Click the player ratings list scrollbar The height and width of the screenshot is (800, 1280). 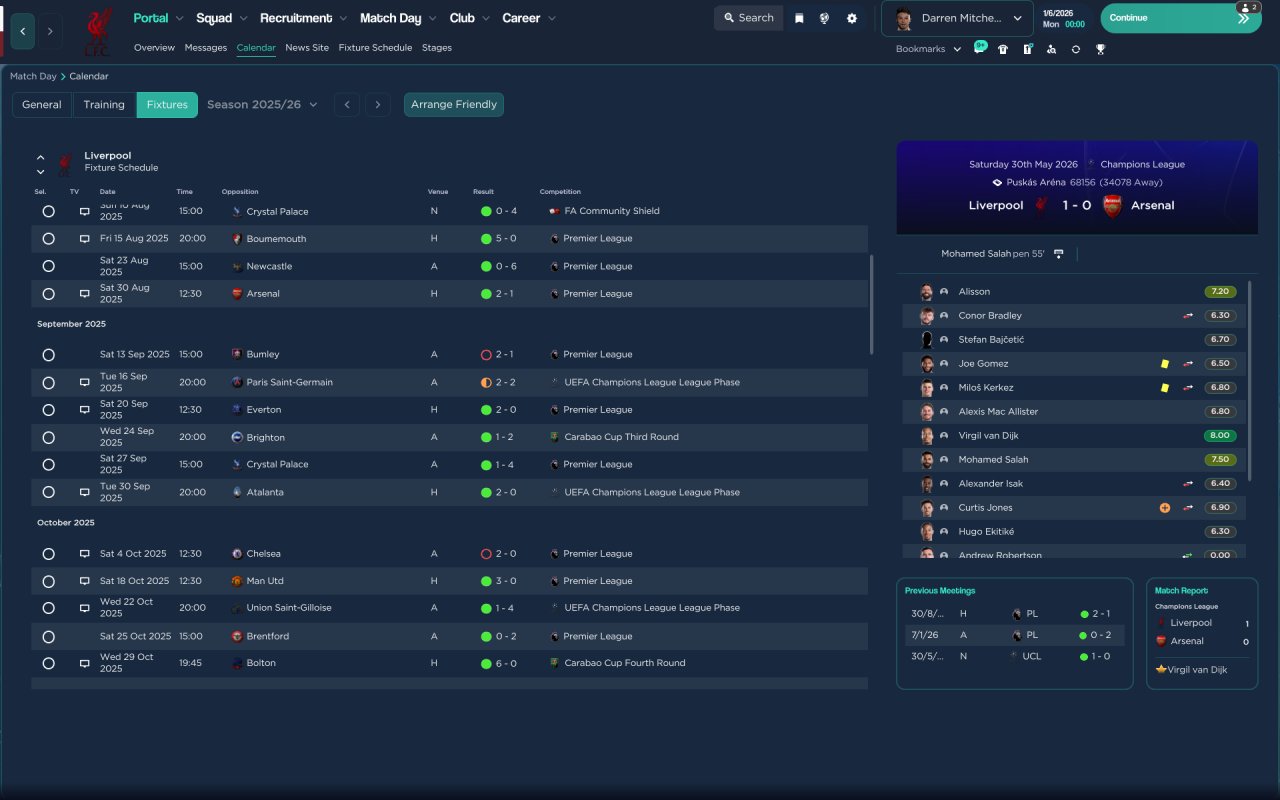[1249, 380]
